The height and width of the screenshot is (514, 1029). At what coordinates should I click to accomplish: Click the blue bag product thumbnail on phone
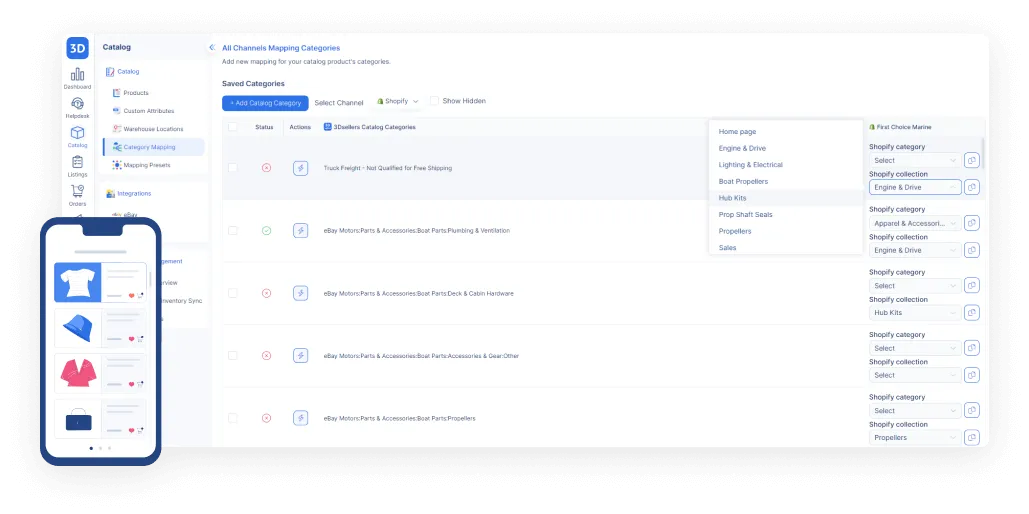pos(77,419)
